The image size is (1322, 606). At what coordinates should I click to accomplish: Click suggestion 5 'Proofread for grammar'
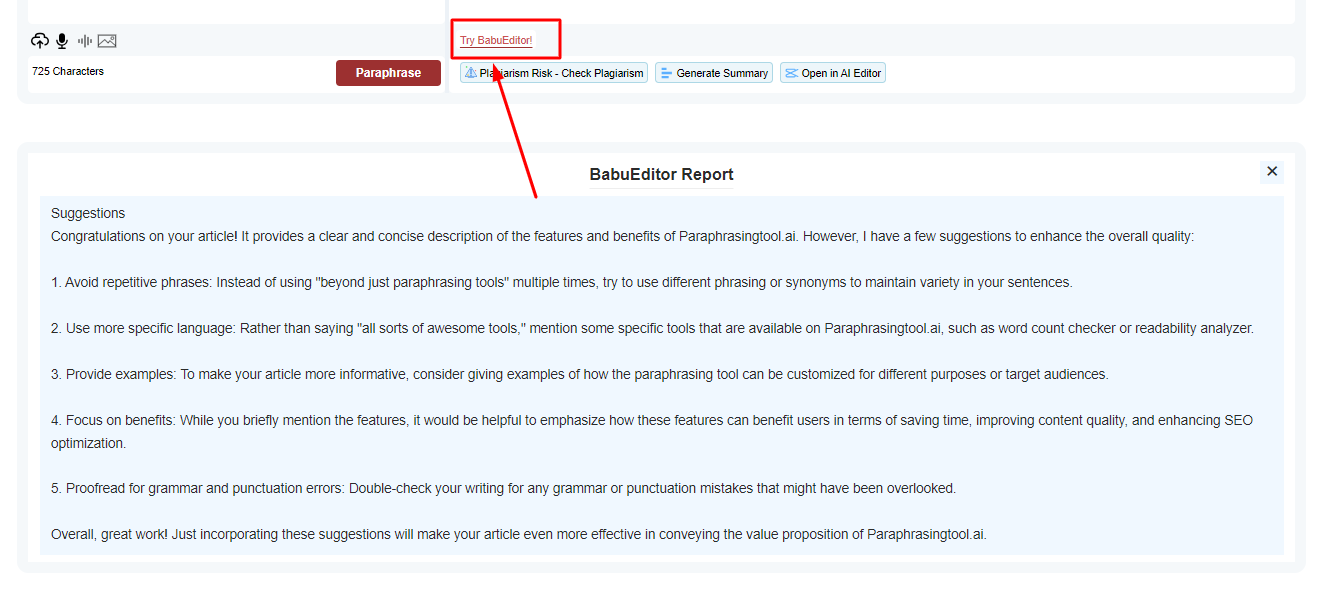(504, 489)
